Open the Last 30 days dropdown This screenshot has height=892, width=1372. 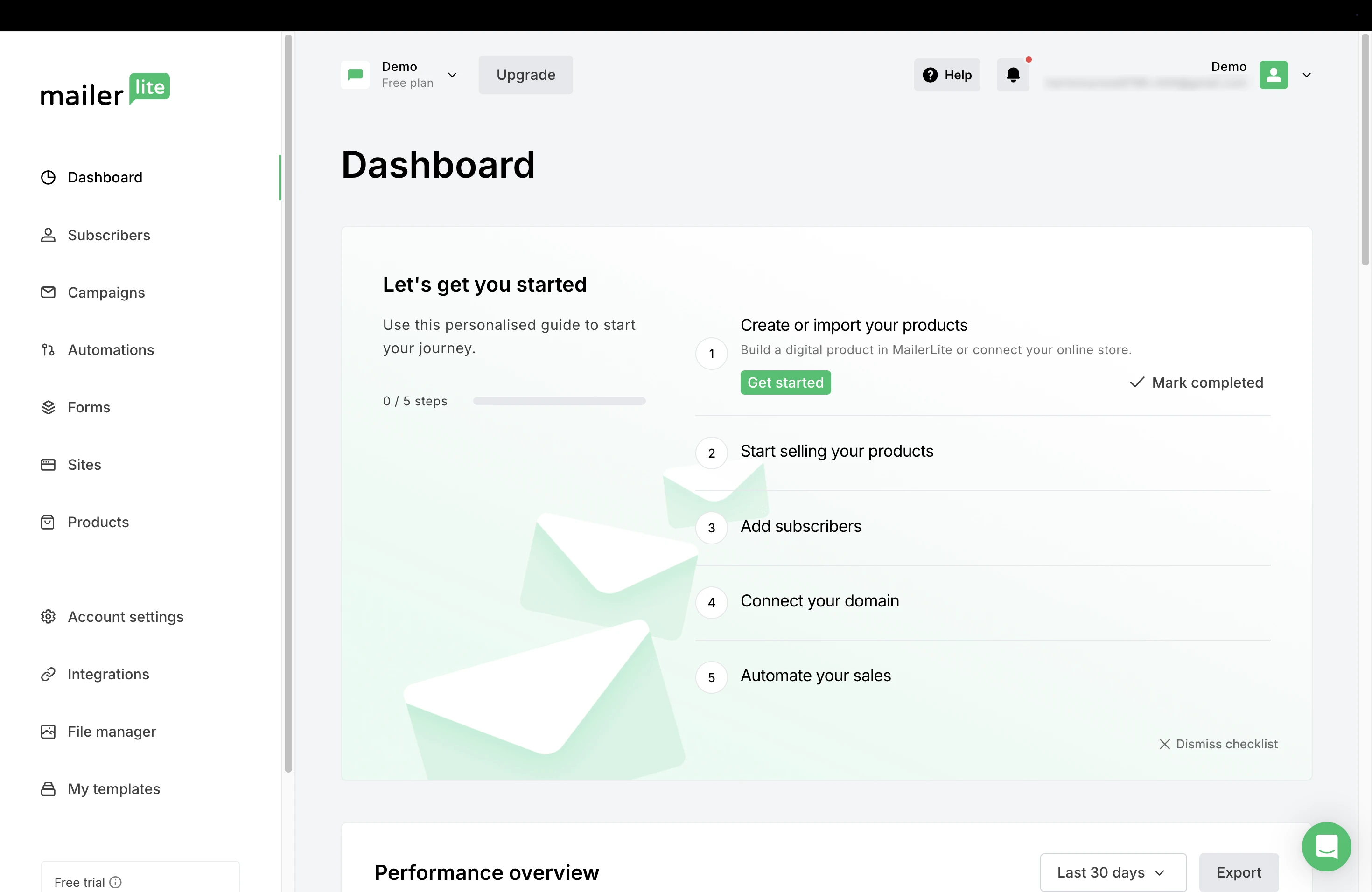click(x=1113, y=872)
